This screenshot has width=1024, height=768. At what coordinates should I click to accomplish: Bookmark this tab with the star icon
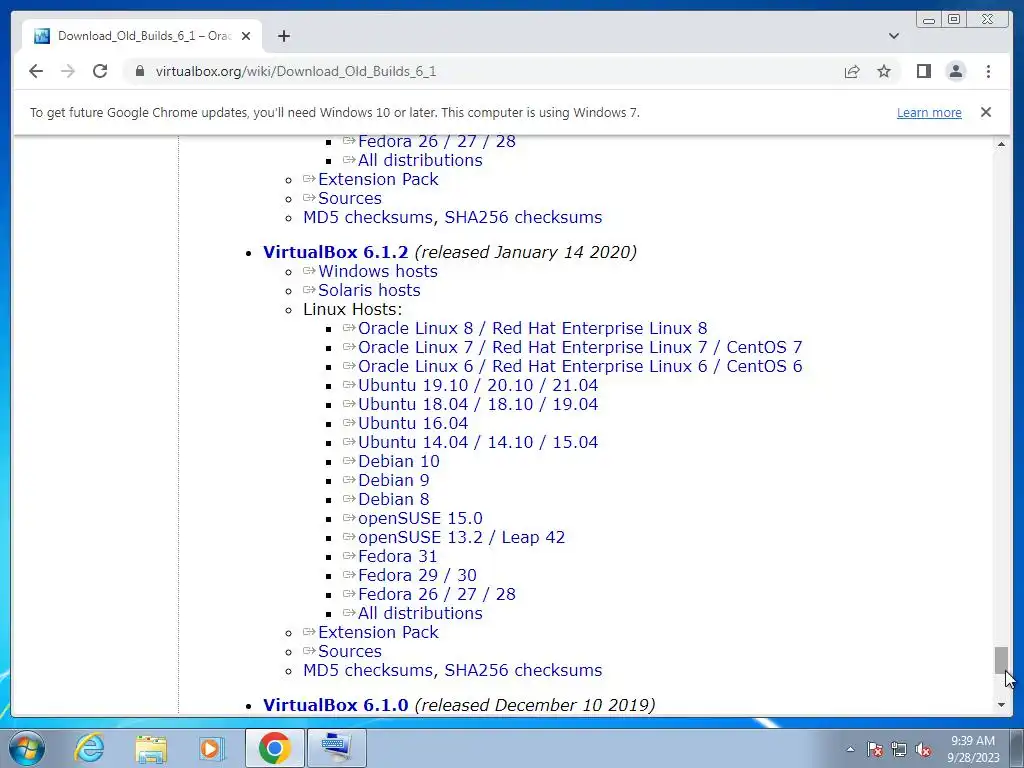coord(884,71)
